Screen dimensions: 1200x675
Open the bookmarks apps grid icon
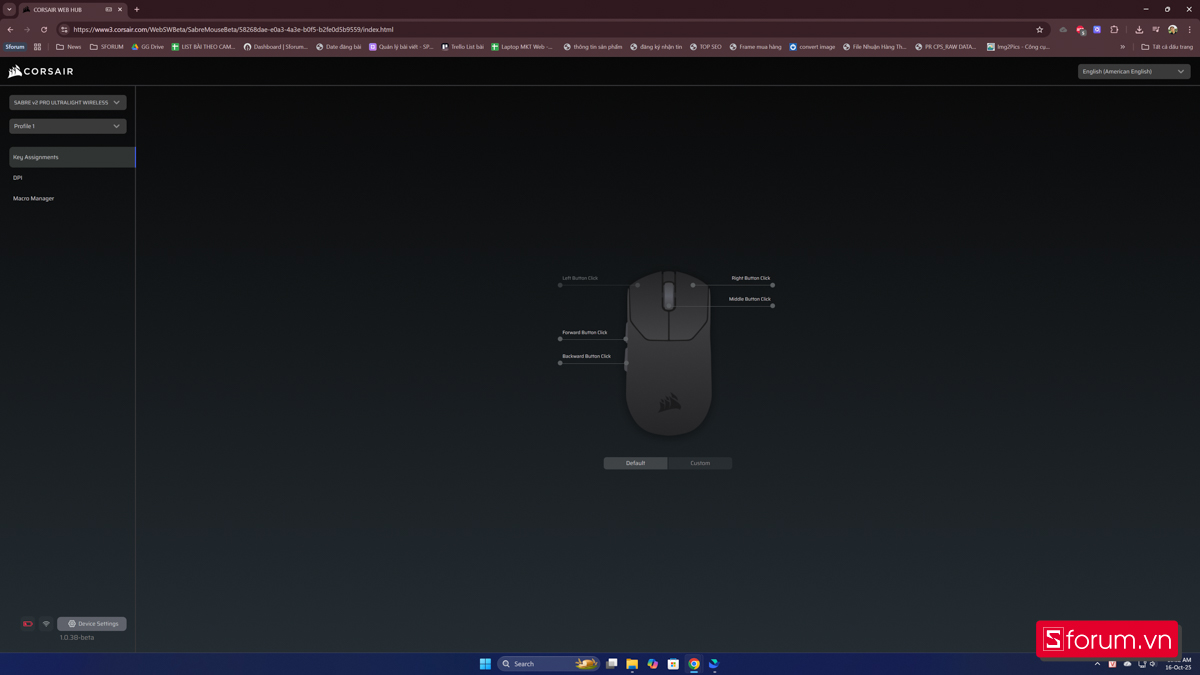[x=38, y=47]
